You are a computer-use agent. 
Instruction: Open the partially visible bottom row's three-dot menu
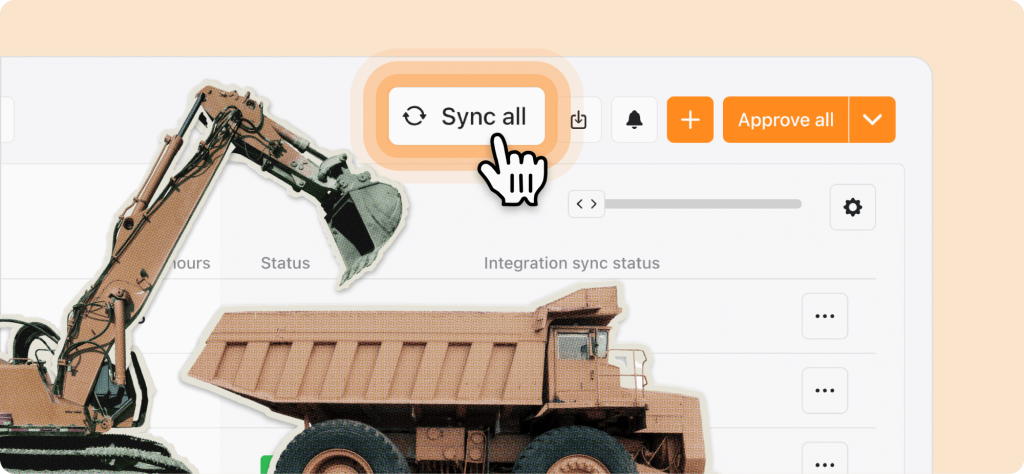pos(825,458)
